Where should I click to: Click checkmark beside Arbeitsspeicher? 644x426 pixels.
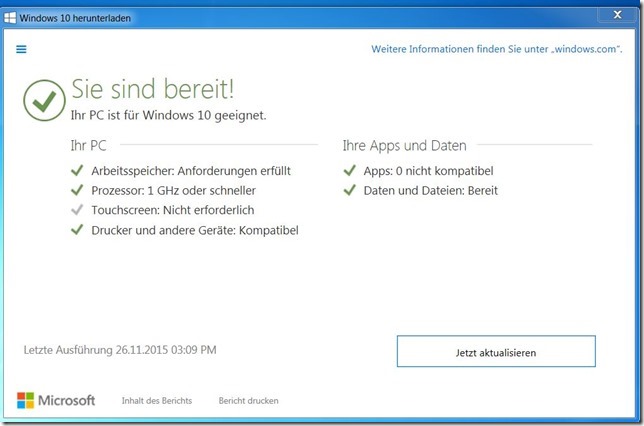click(x=77, y=170)
